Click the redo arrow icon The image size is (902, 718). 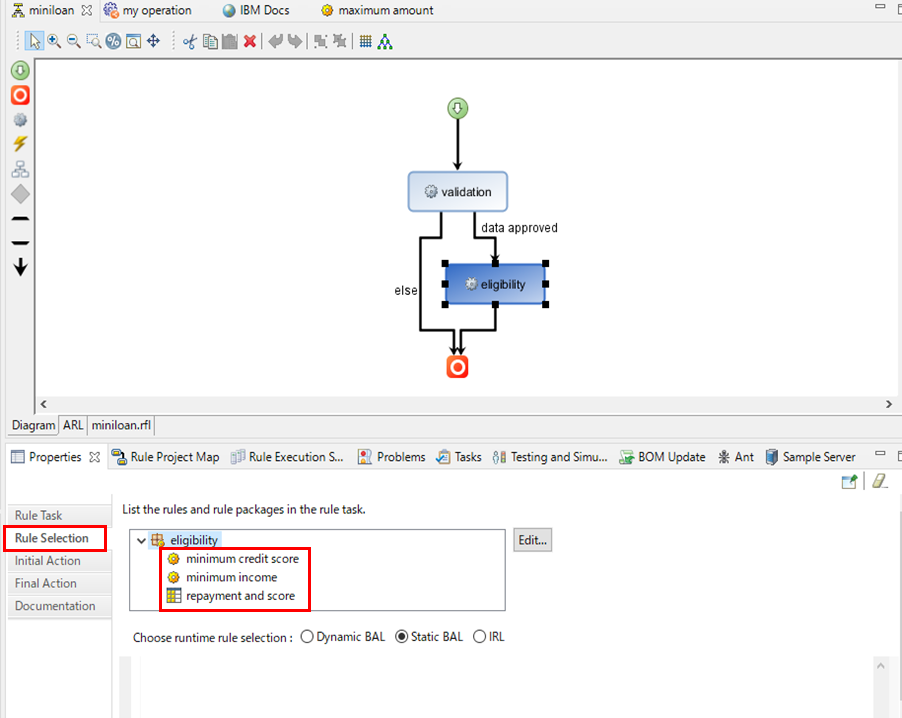295,41
